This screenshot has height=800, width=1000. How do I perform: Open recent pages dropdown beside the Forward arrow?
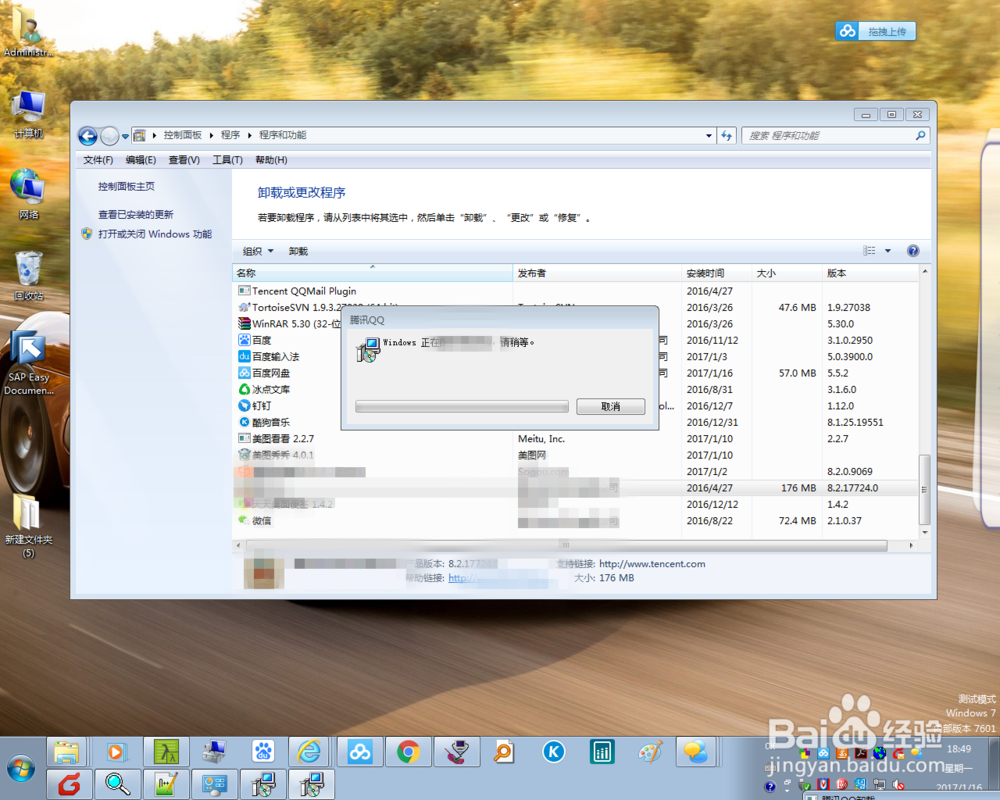click(125, 136)
